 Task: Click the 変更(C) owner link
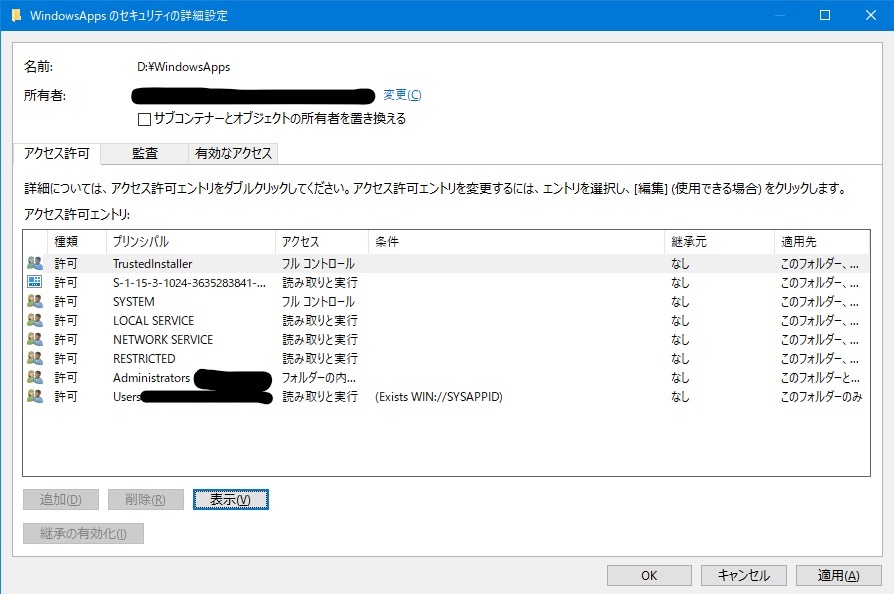pos(402,95)
